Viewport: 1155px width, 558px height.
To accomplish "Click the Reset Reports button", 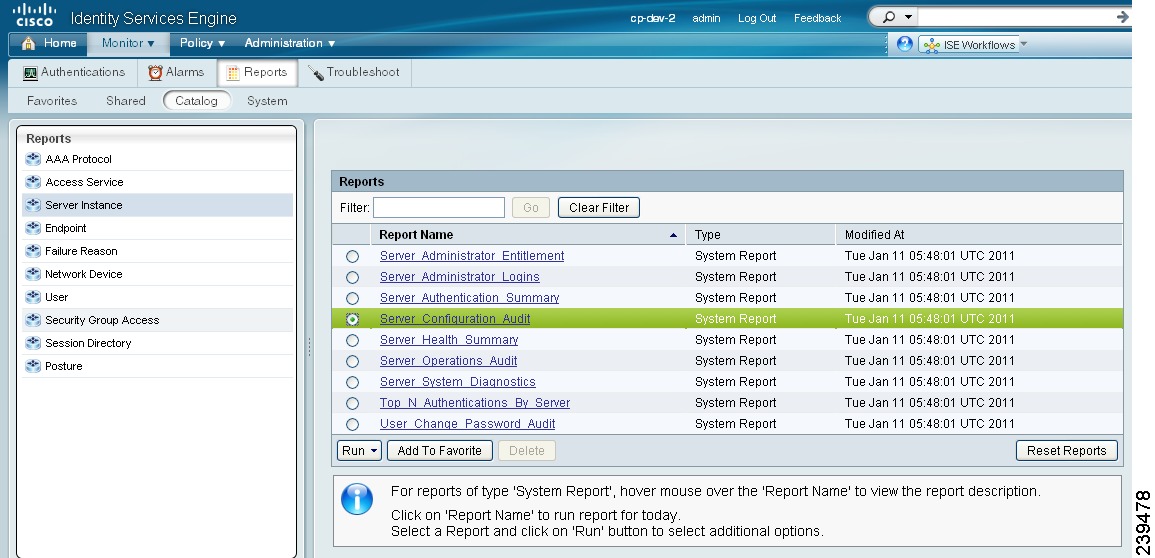I will coord(1067,451).
